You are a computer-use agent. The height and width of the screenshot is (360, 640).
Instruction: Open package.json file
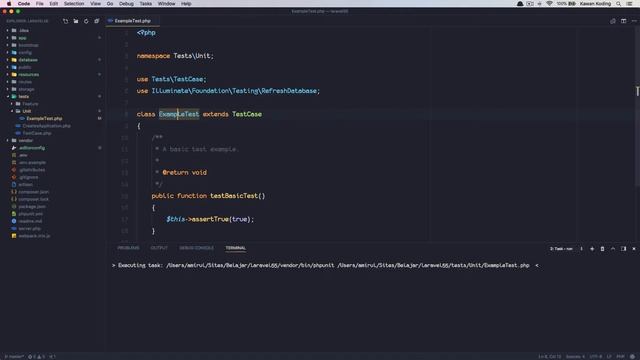point(32,207)
